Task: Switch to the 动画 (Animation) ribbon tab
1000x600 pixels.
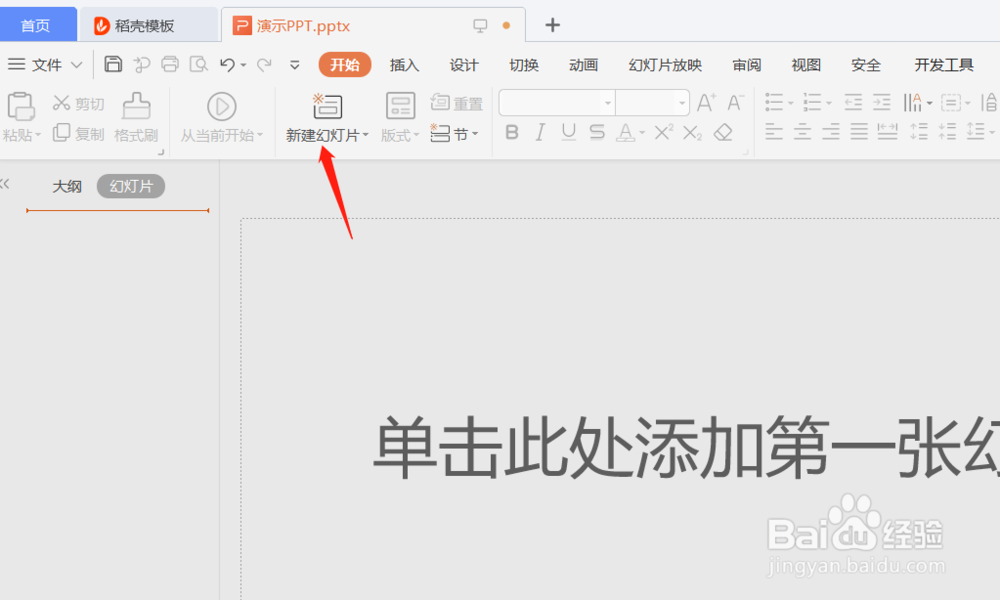Action: pyautogui.click(x=583, y=65)
